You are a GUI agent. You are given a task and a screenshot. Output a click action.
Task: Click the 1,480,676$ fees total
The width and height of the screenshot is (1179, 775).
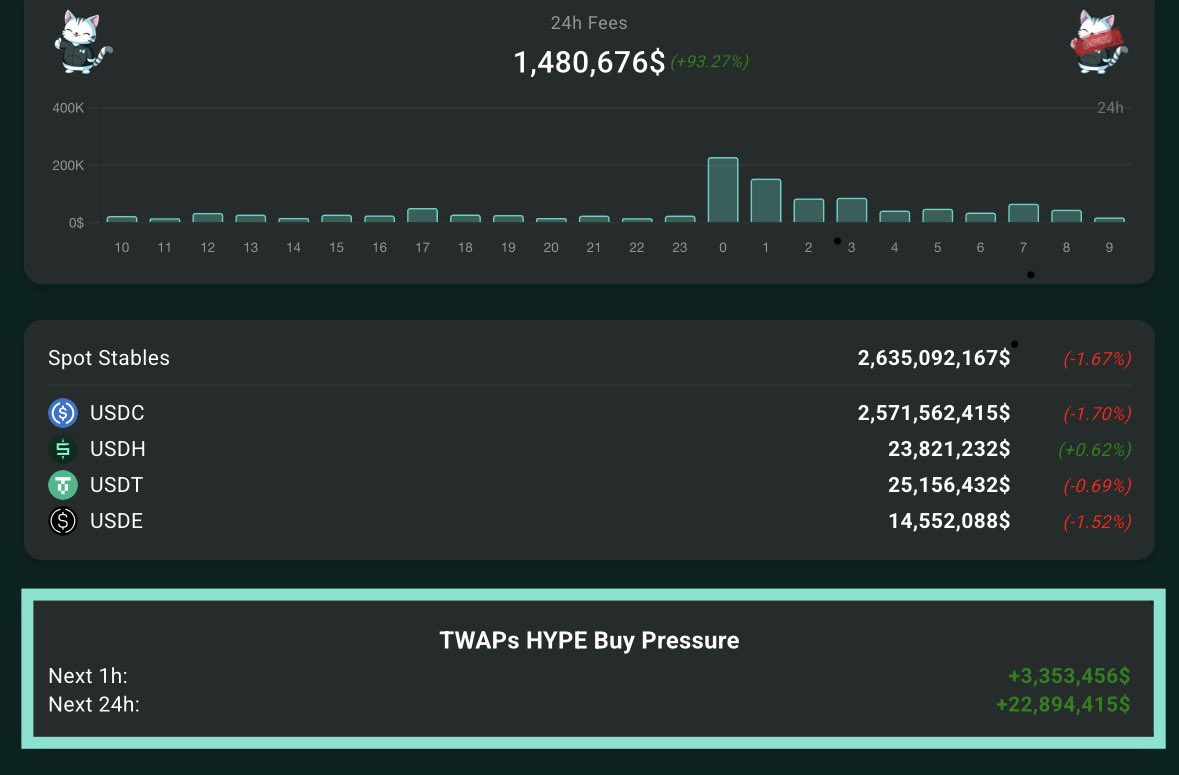point(589,62)
